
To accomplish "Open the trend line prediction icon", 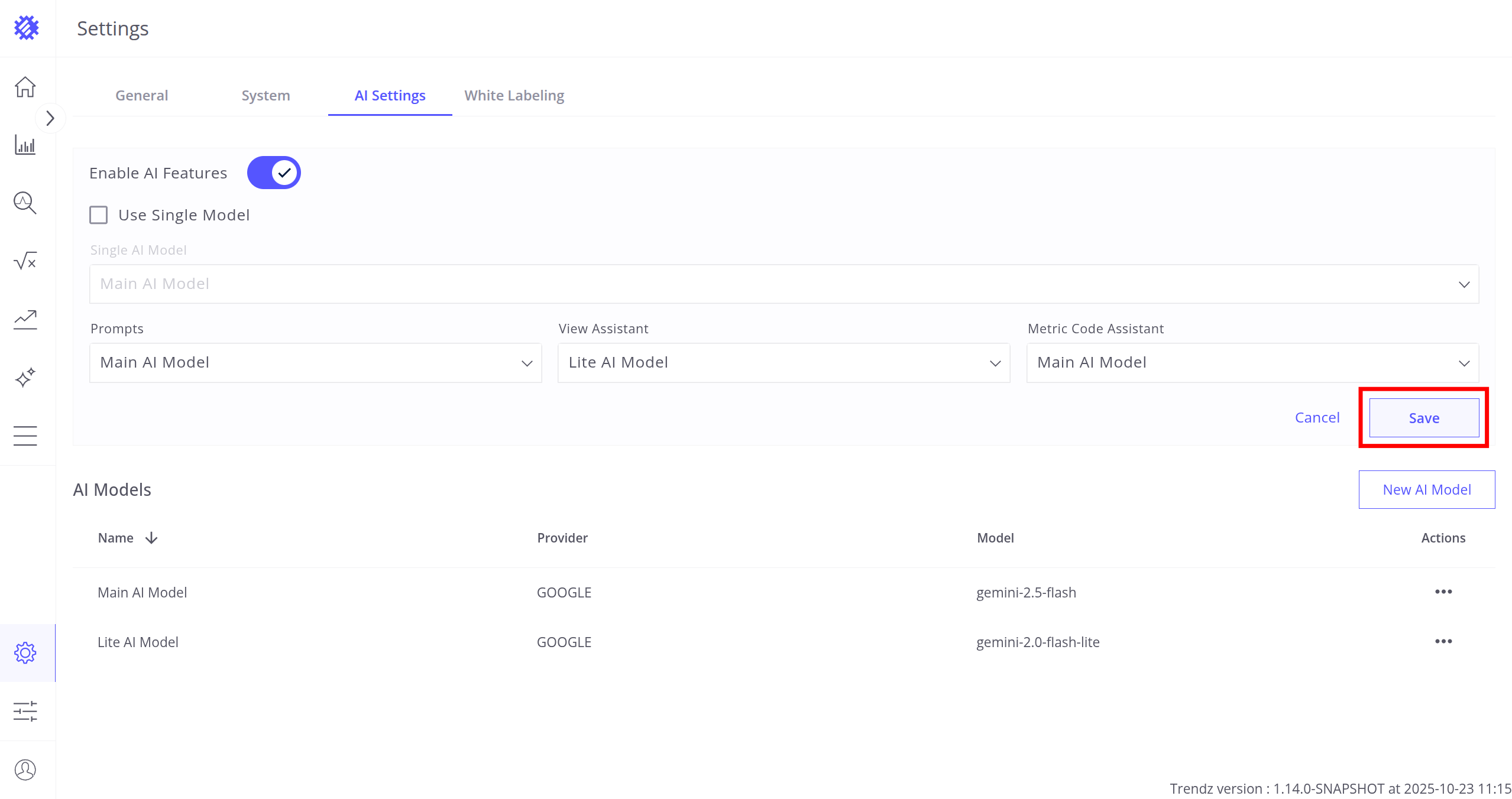I will coord(25,319).
